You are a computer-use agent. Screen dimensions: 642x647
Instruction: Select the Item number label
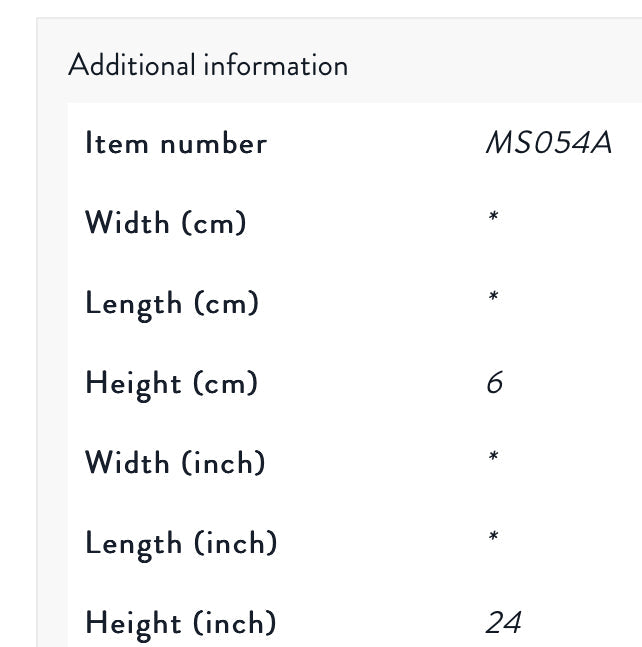176,143
